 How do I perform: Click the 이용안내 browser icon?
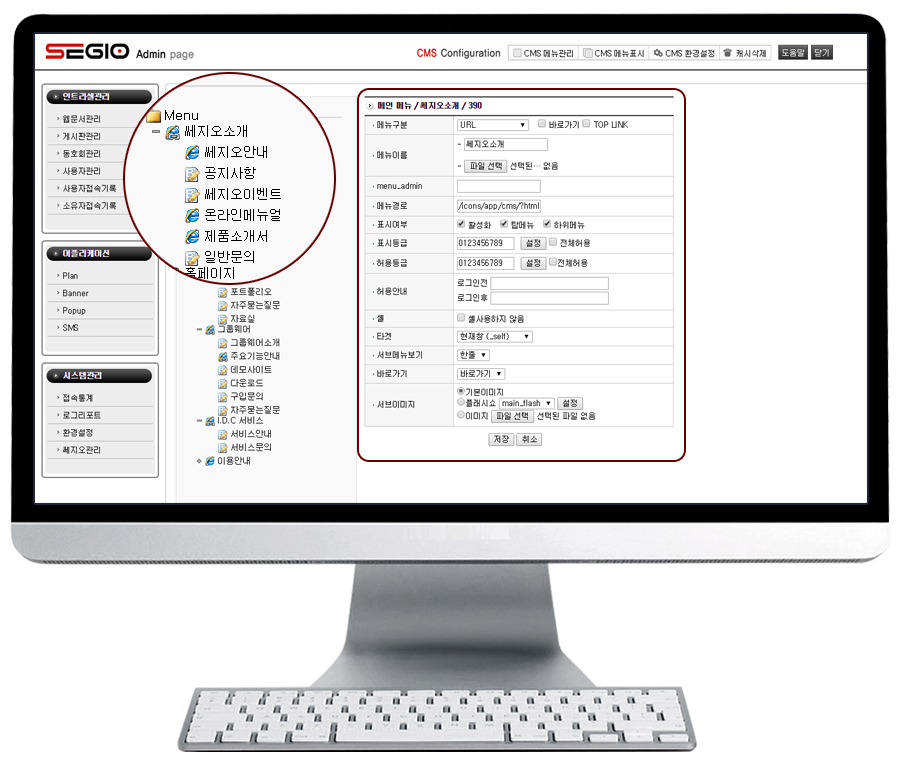coord(210,461)
